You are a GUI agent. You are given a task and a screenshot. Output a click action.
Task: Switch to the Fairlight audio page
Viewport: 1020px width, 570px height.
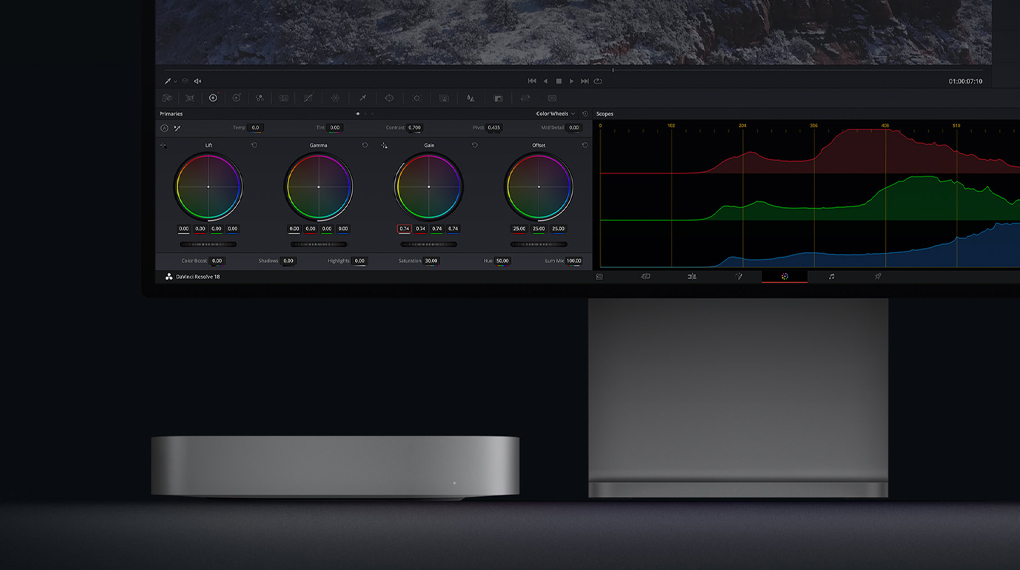(x=831, y=276)
